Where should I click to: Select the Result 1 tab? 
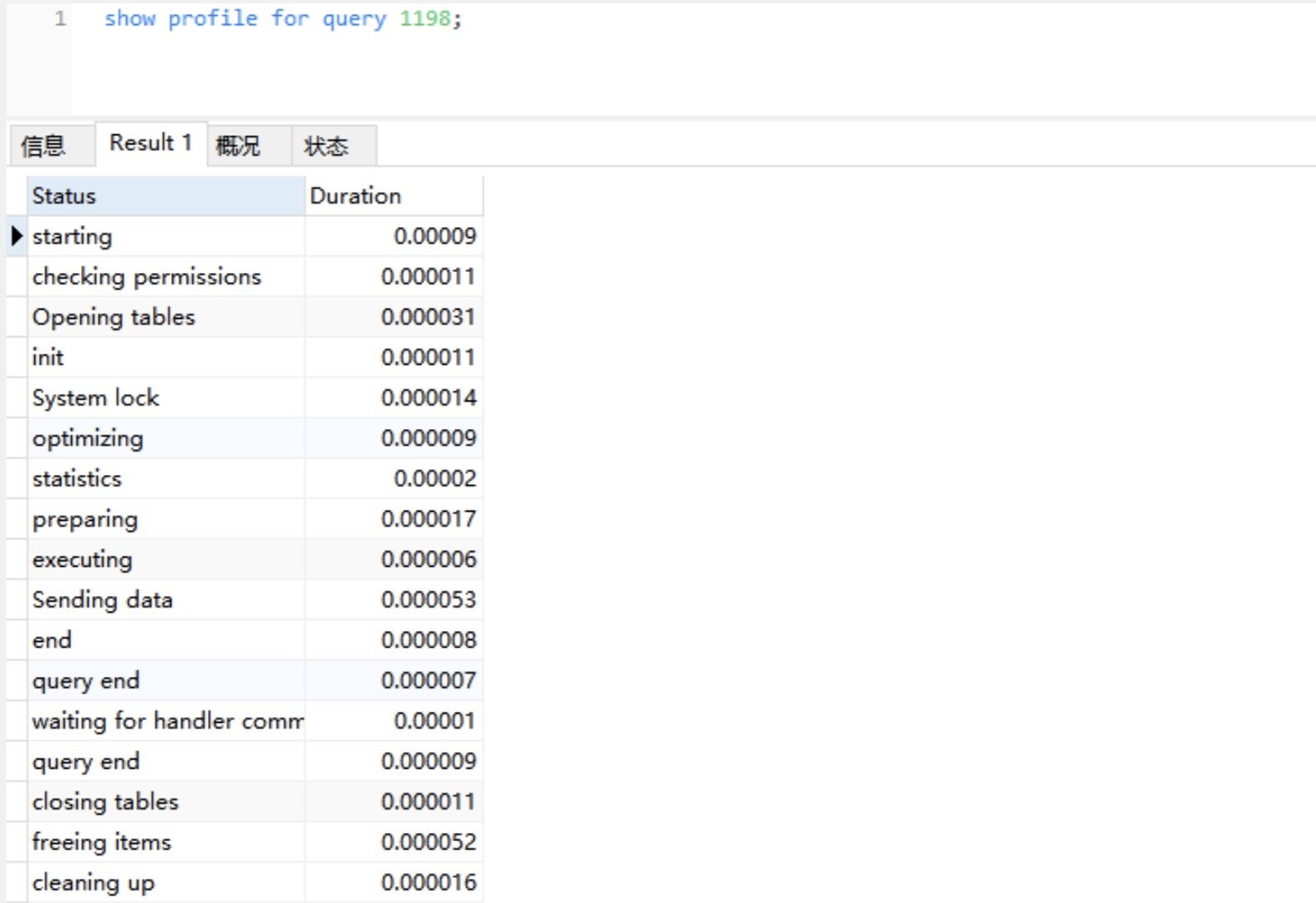pos(150,144)
